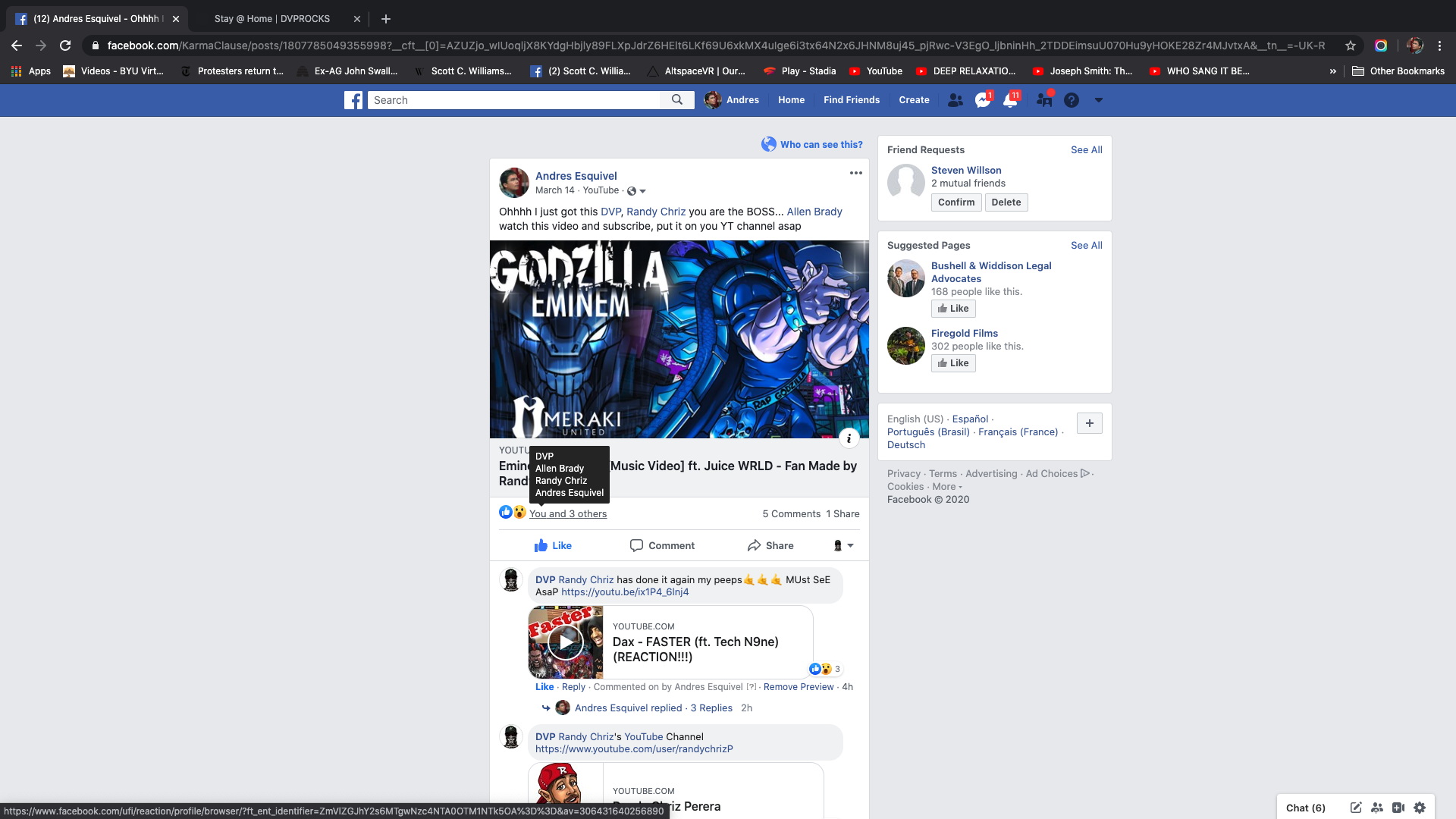Click the add language plus button
Image resolution: width=1456 pixels, height=819 pixels.
point(1090,423)
